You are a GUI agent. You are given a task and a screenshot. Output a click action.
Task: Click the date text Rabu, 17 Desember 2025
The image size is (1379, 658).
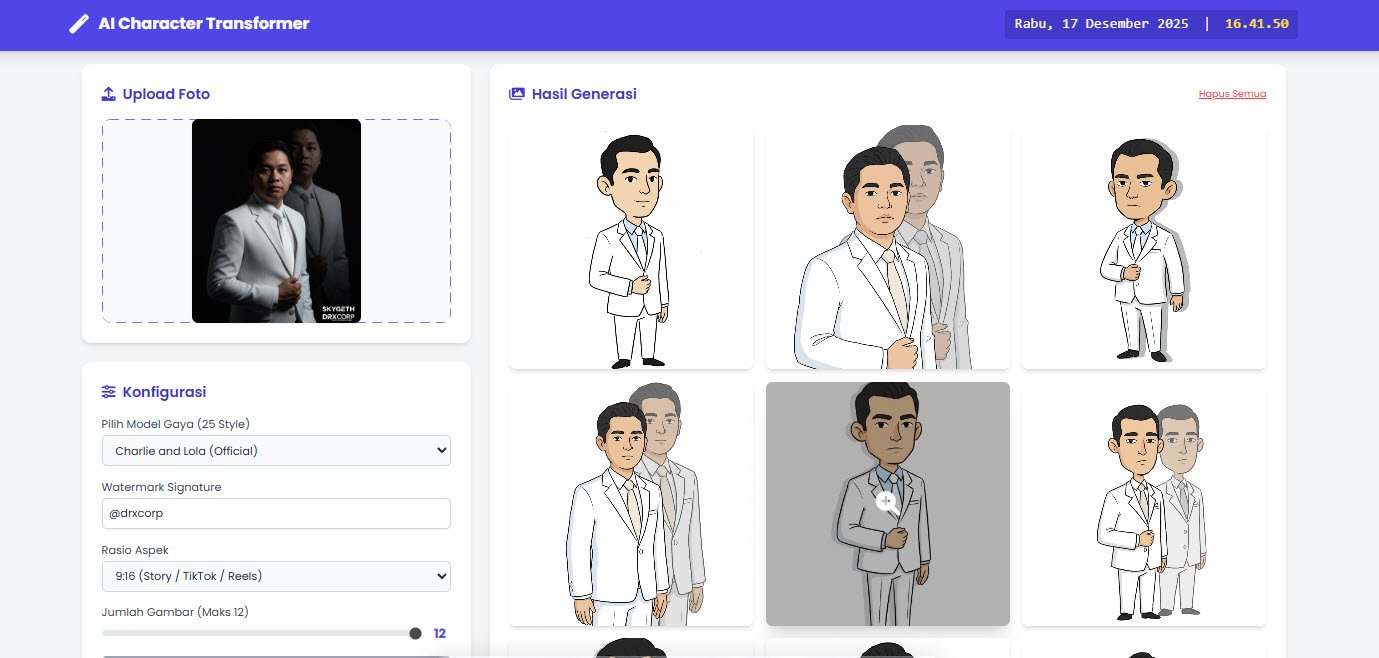pyautogui.click(x=1101, y=23)
